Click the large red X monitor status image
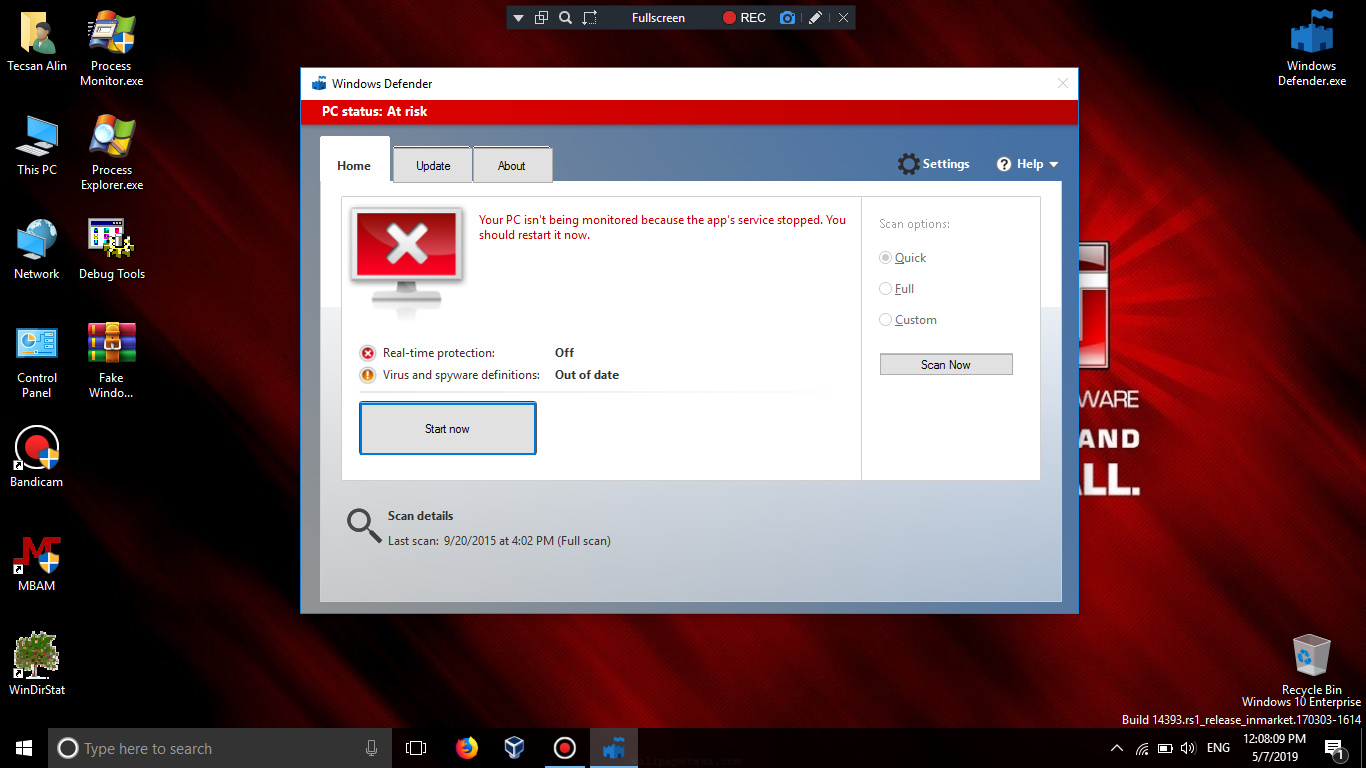Image resolution: width=1366 pixels, height=768 pixels. coord(407,260)
